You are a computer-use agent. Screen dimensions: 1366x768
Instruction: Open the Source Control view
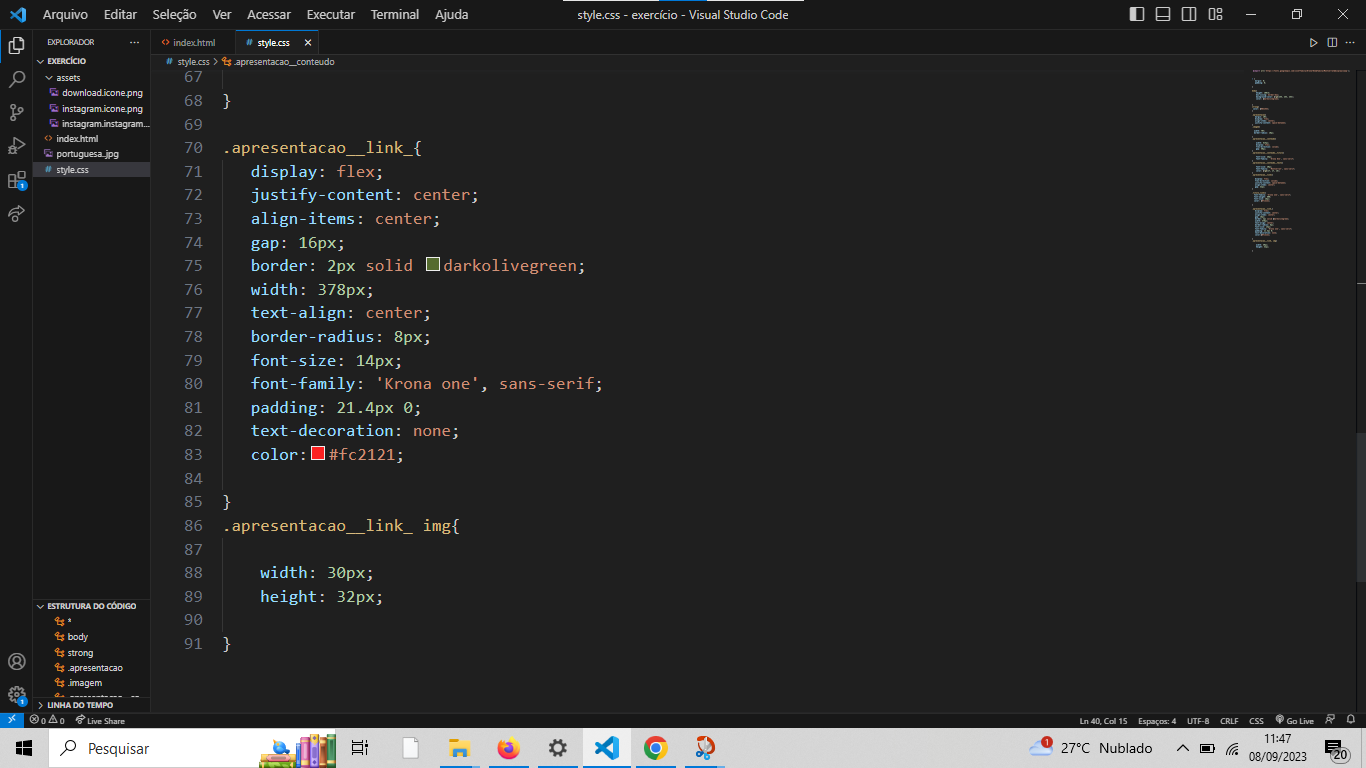pyautogui.click(x=16, y=112)
